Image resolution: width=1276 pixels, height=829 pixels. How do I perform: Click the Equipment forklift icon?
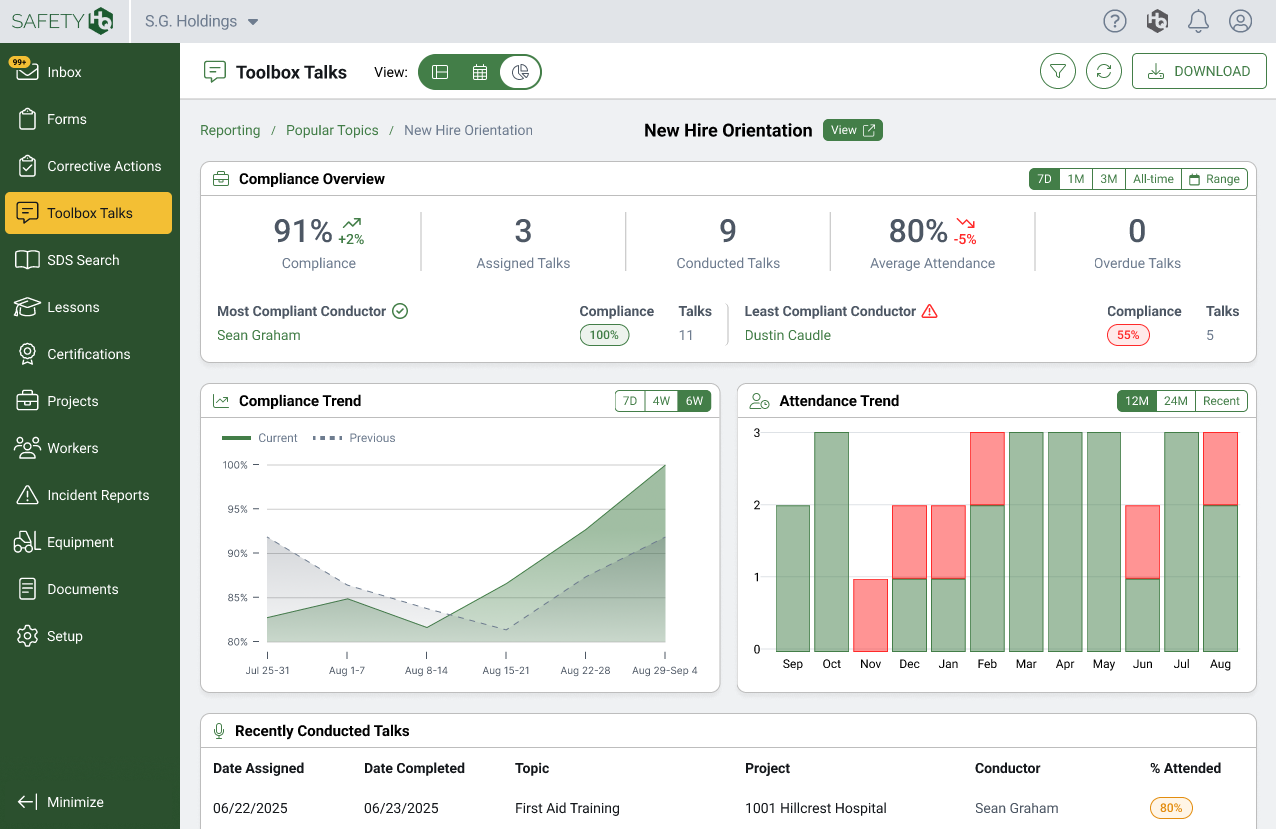click(x=27, y=542)
